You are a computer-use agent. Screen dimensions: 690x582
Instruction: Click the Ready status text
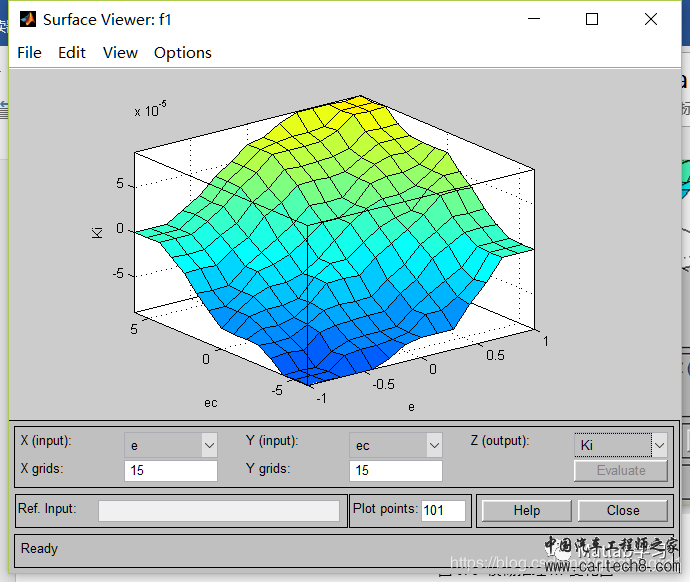[x=39, y=549]
